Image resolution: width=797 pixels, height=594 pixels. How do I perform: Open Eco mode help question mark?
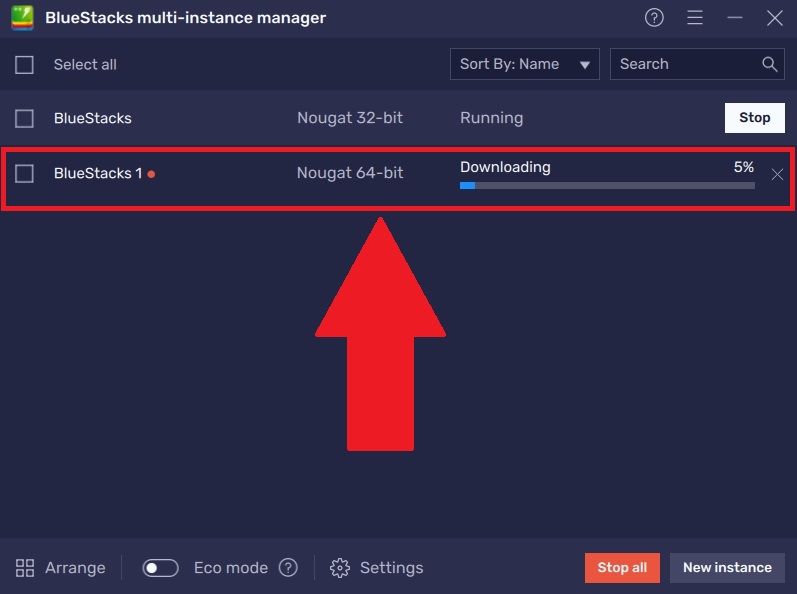(288, 568)
